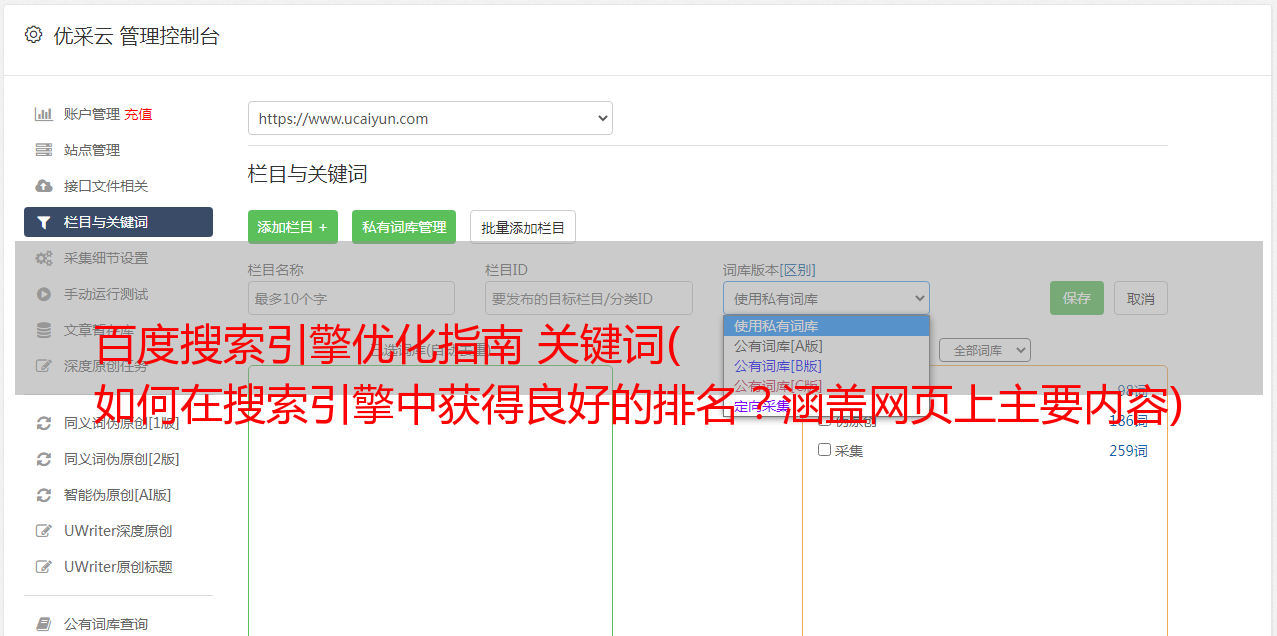Click the green 保存 button
1277x636 pixels.
click(x=1077, y=298)
